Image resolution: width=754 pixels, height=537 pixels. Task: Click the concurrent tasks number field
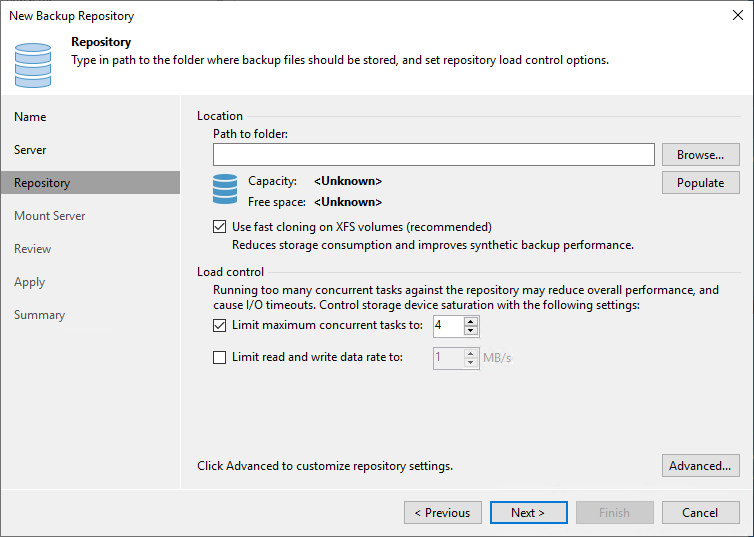tap(447, 325)
